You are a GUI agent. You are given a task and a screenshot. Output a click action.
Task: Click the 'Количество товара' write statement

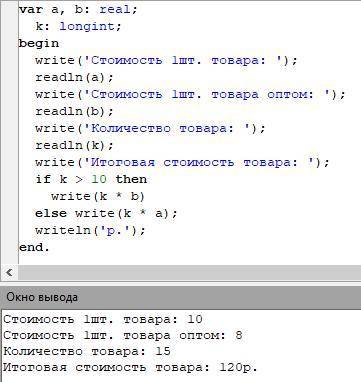150,128
